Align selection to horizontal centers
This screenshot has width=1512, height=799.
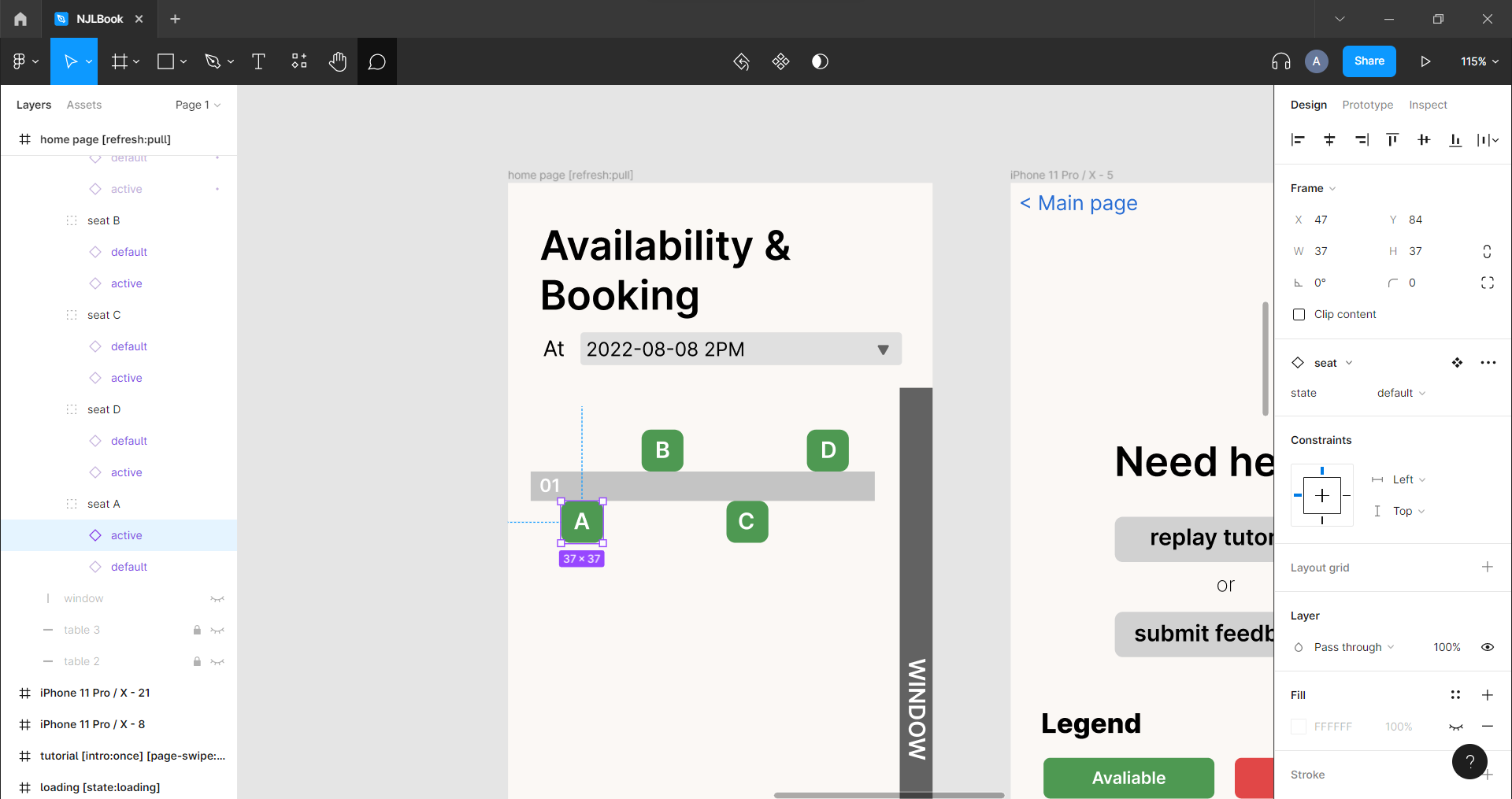coord(1329,140)
